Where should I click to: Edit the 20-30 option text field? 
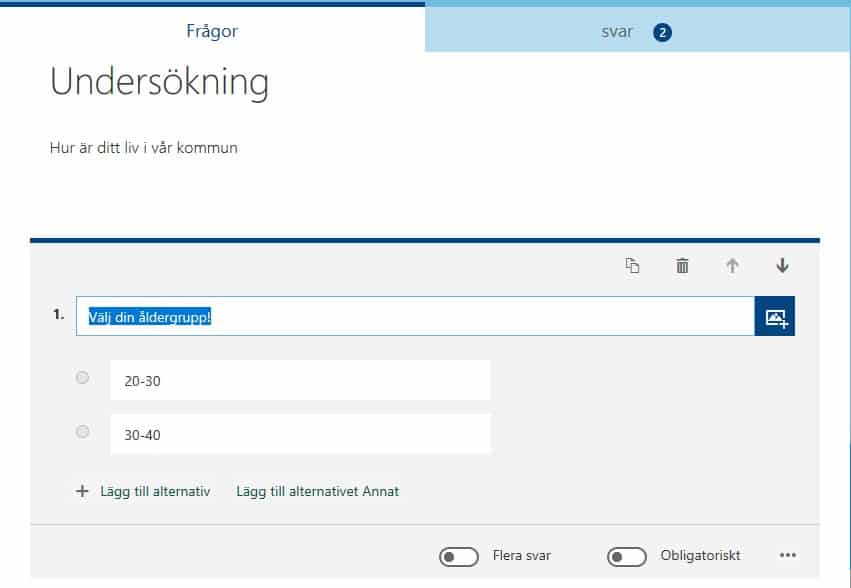pos(300,380)
